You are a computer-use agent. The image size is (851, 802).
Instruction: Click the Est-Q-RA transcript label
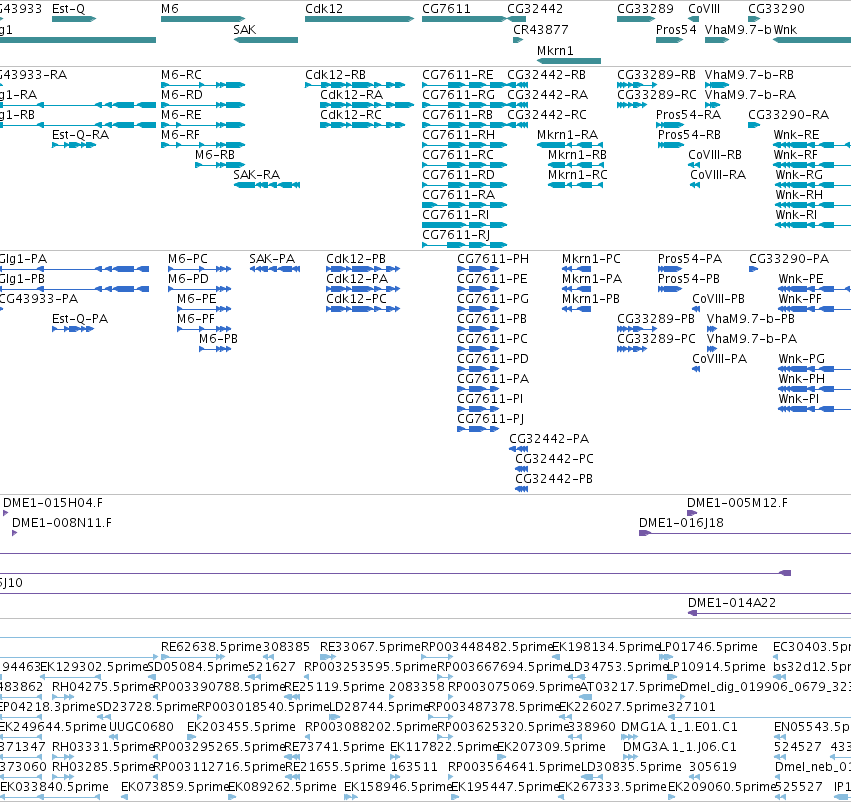(80, 135)
